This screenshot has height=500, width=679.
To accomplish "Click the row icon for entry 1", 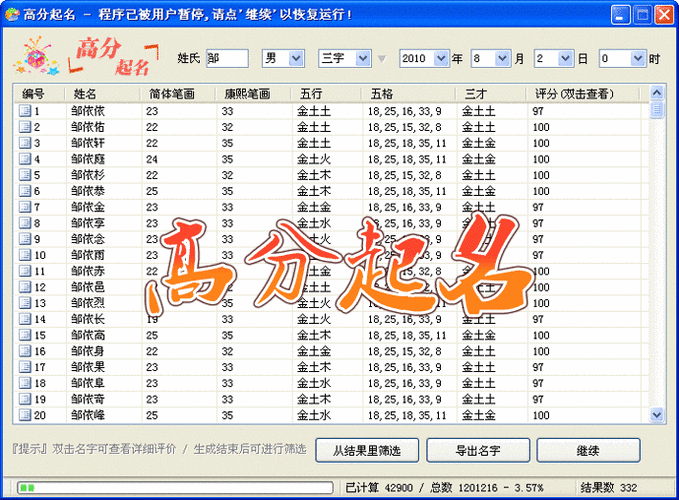I will point(25,111).
